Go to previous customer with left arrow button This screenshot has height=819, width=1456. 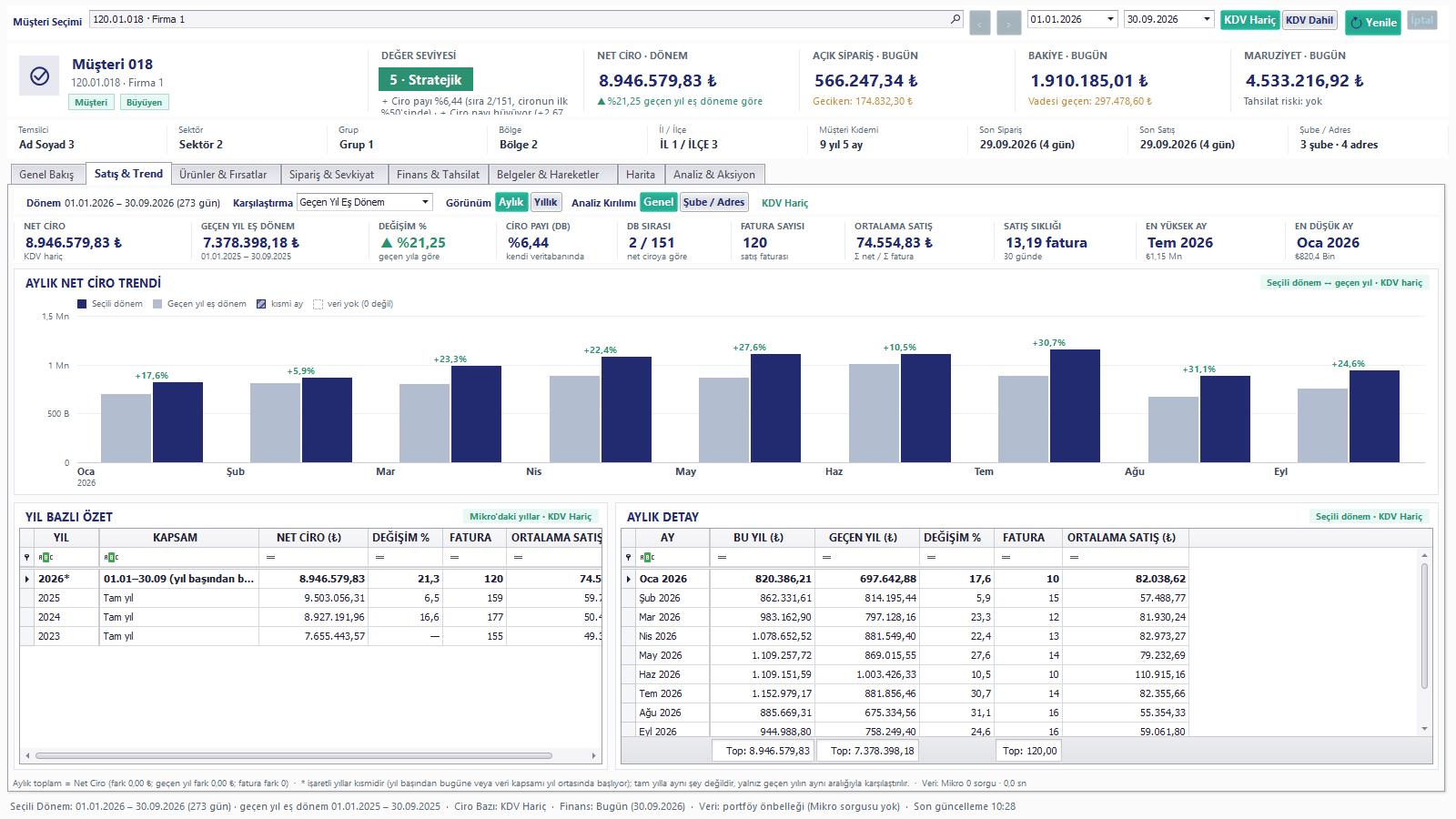[x=980, y=23]
